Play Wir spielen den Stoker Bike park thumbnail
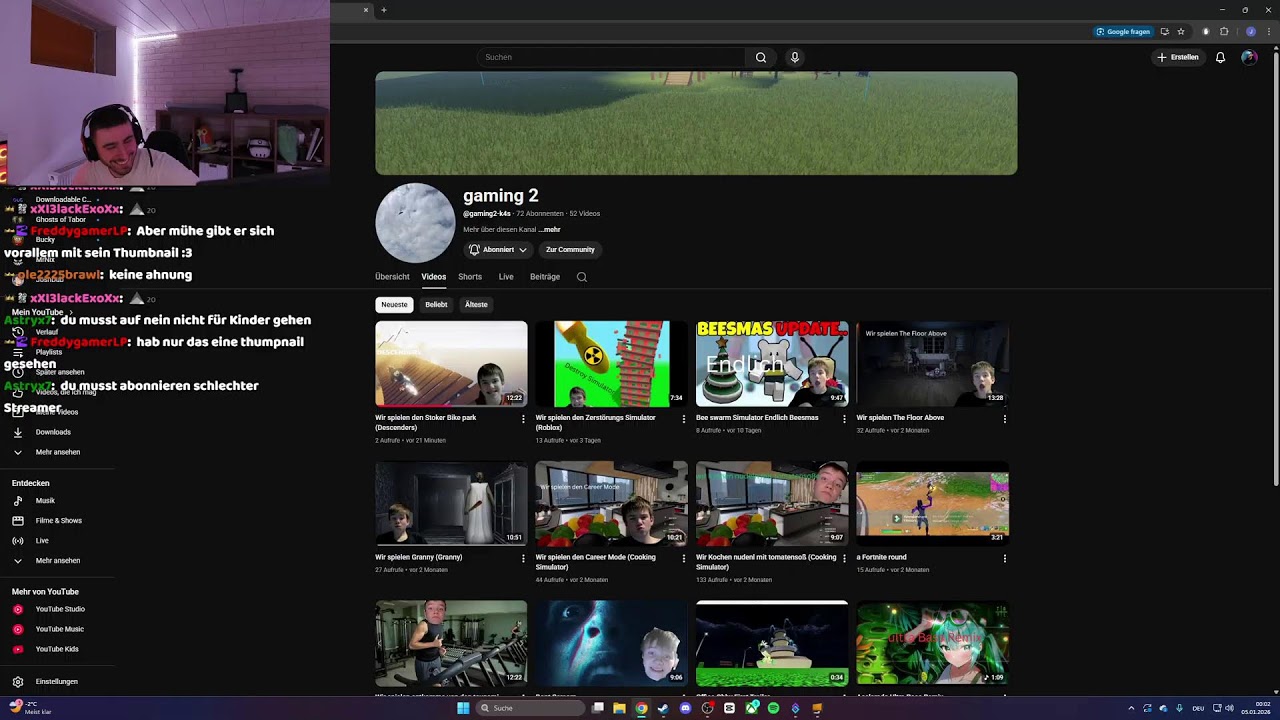 pos(451,364)
